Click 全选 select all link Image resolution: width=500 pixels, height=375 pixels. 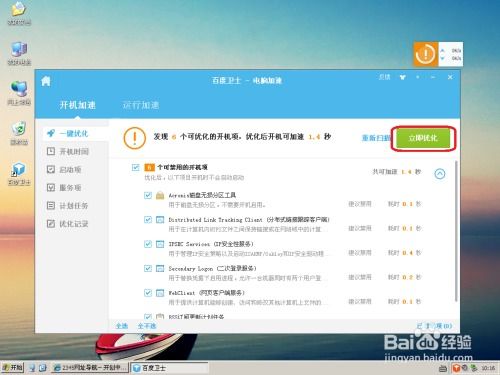(122, 326)
